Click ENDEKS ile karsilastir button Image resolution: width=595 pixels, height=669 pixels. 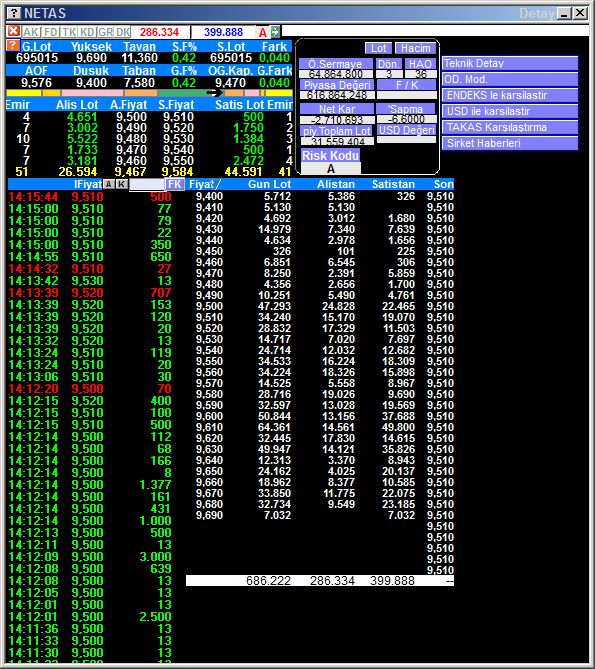[x=510, y=95]
